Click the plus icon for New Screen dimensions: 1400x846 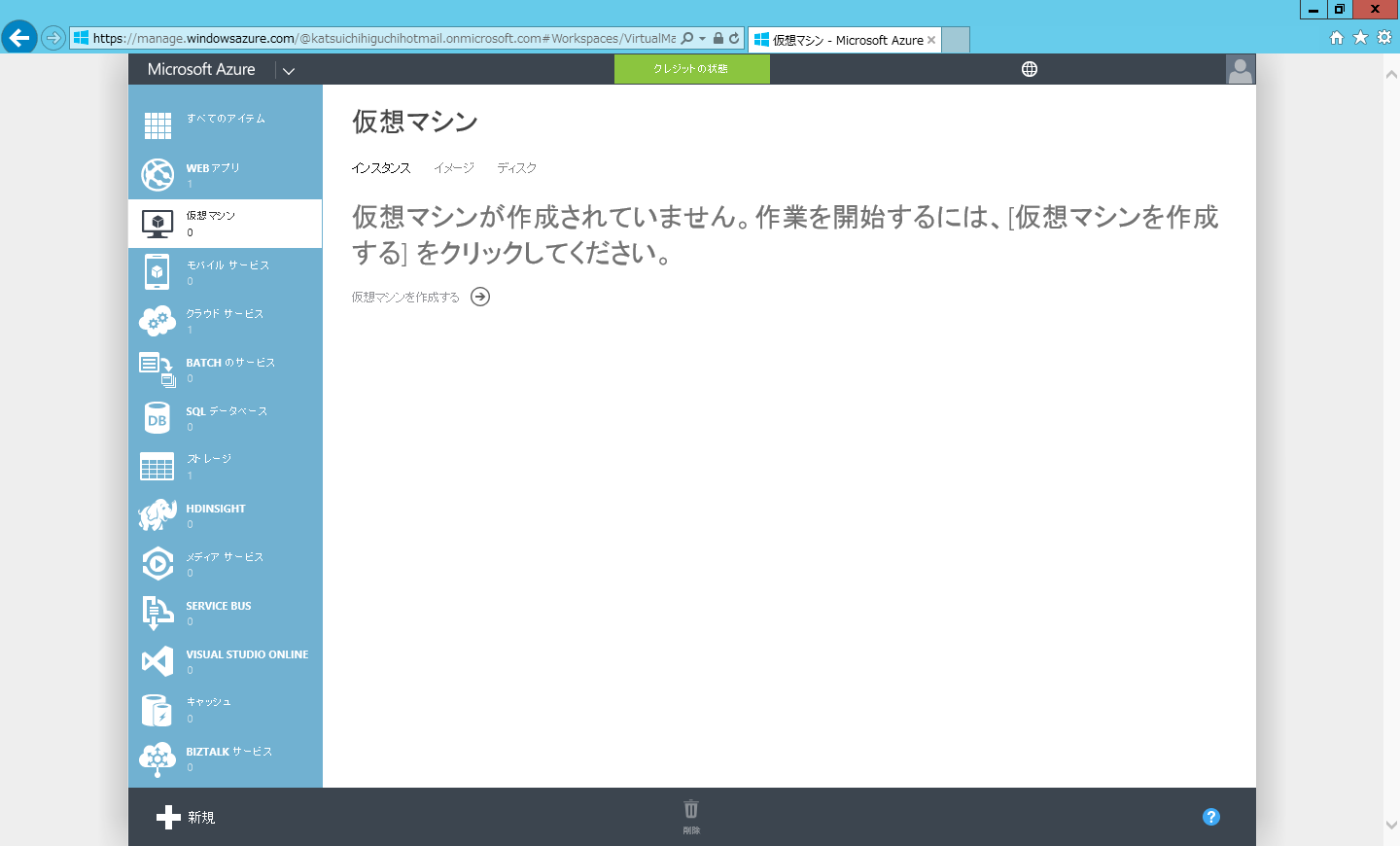click(x=168, y=817)
